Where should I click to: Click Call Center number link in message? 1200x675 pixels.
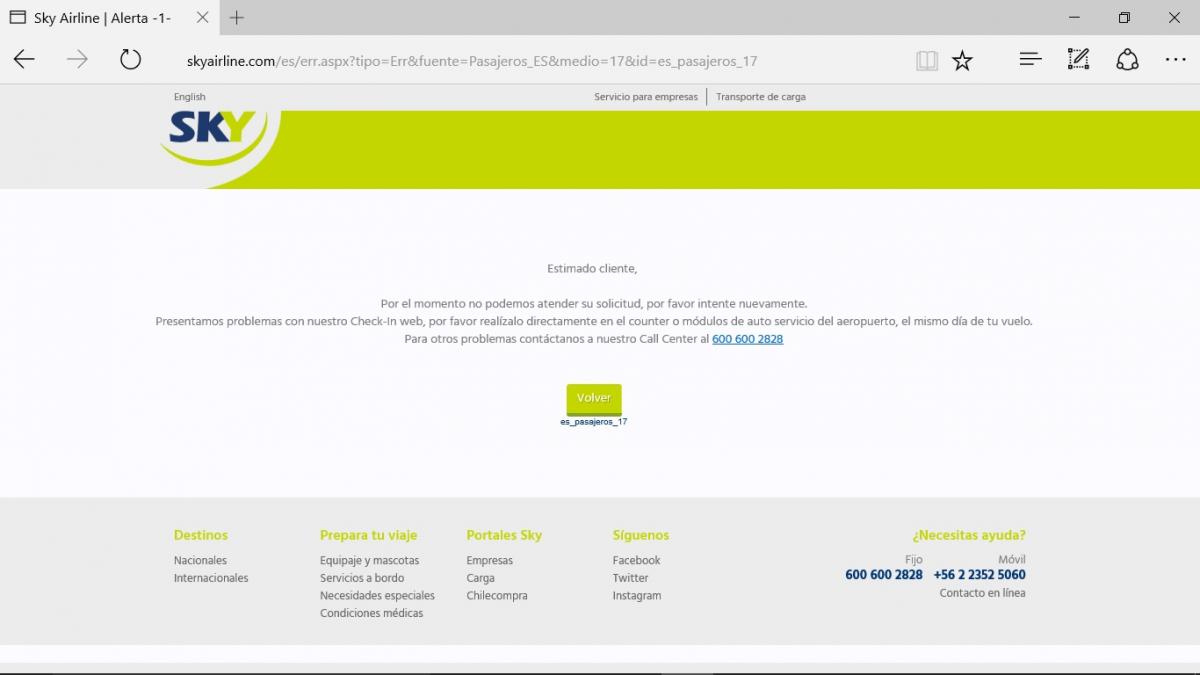click(x=747, y=339)
